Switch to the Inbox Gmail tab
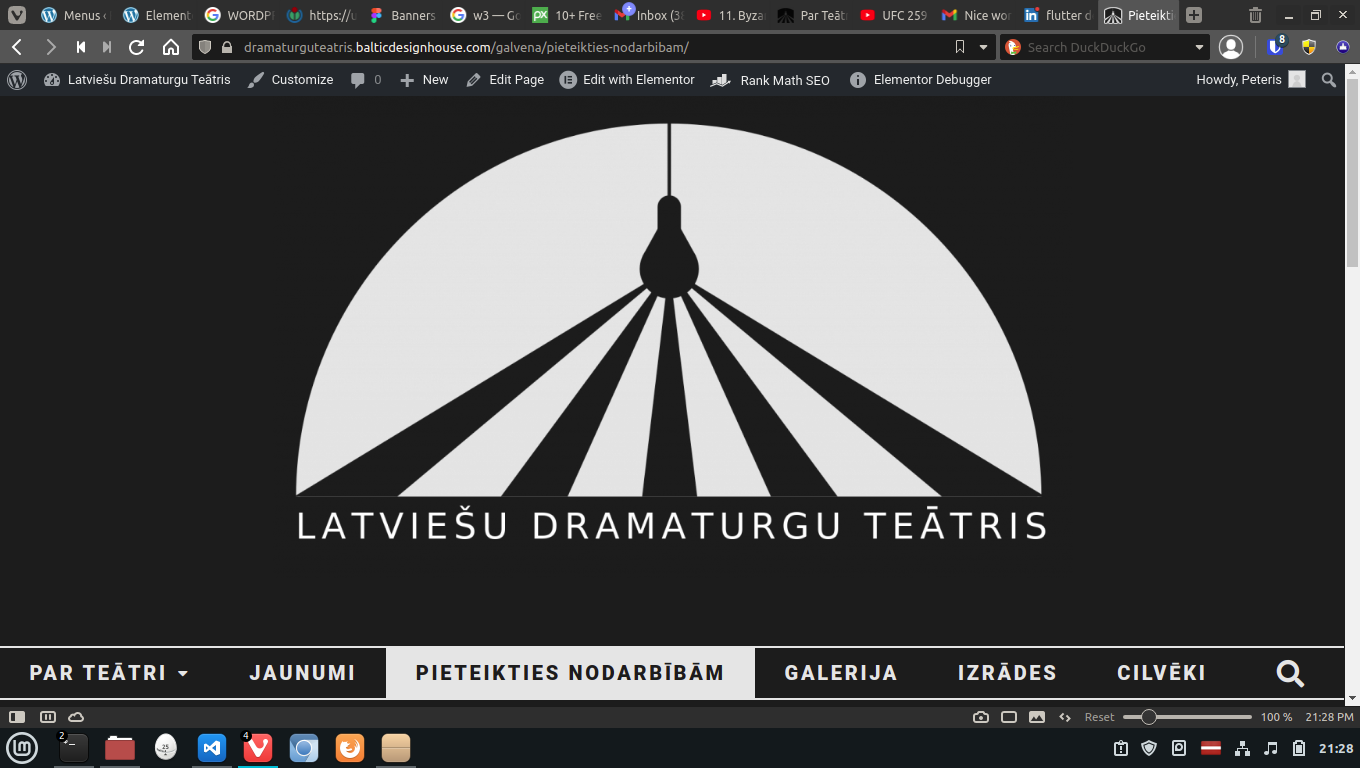Screen dimensions: 1360x768 (648, 15)
